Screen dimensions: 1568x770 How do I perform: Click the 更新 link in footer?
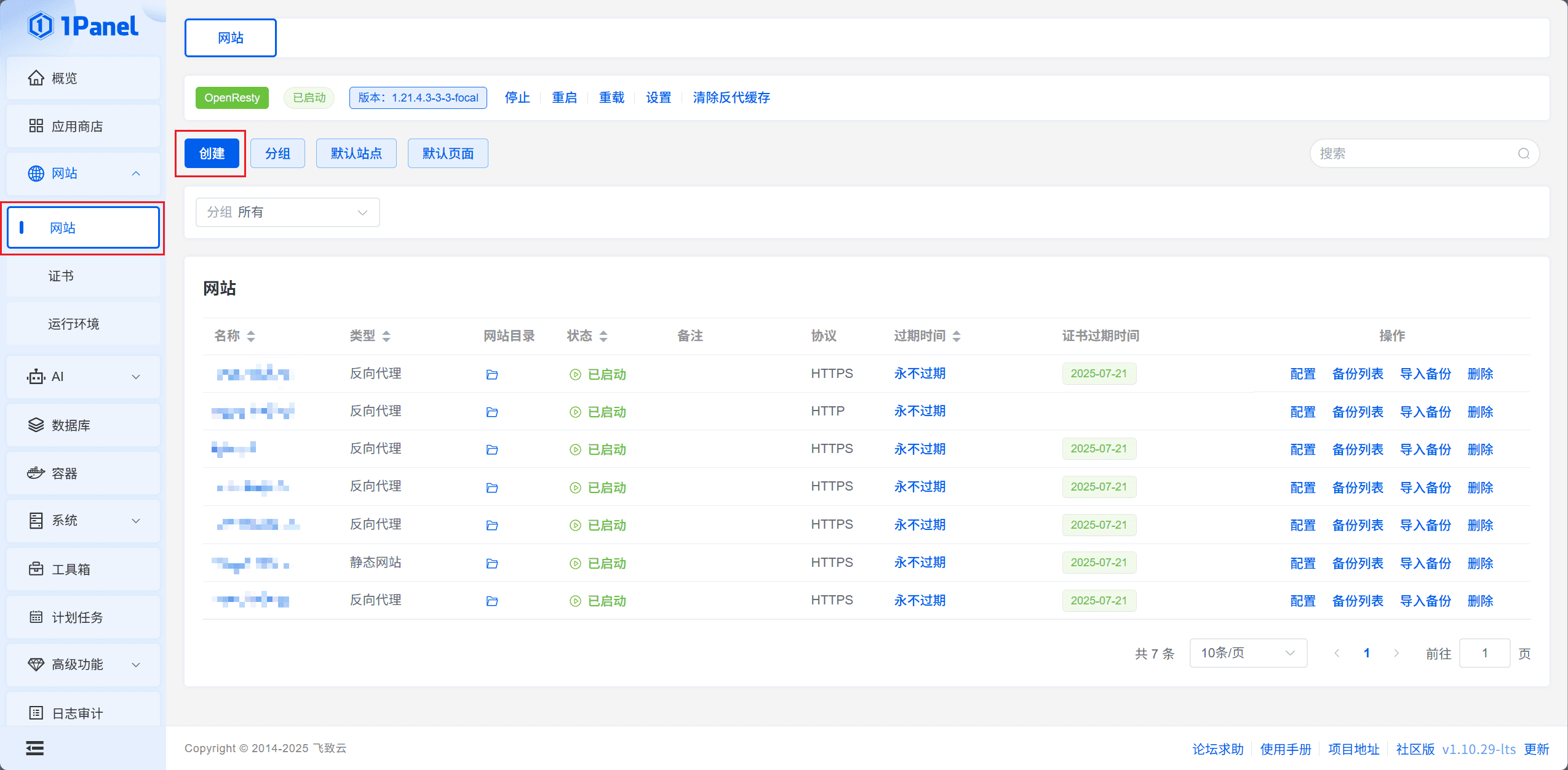(1536, 749)
